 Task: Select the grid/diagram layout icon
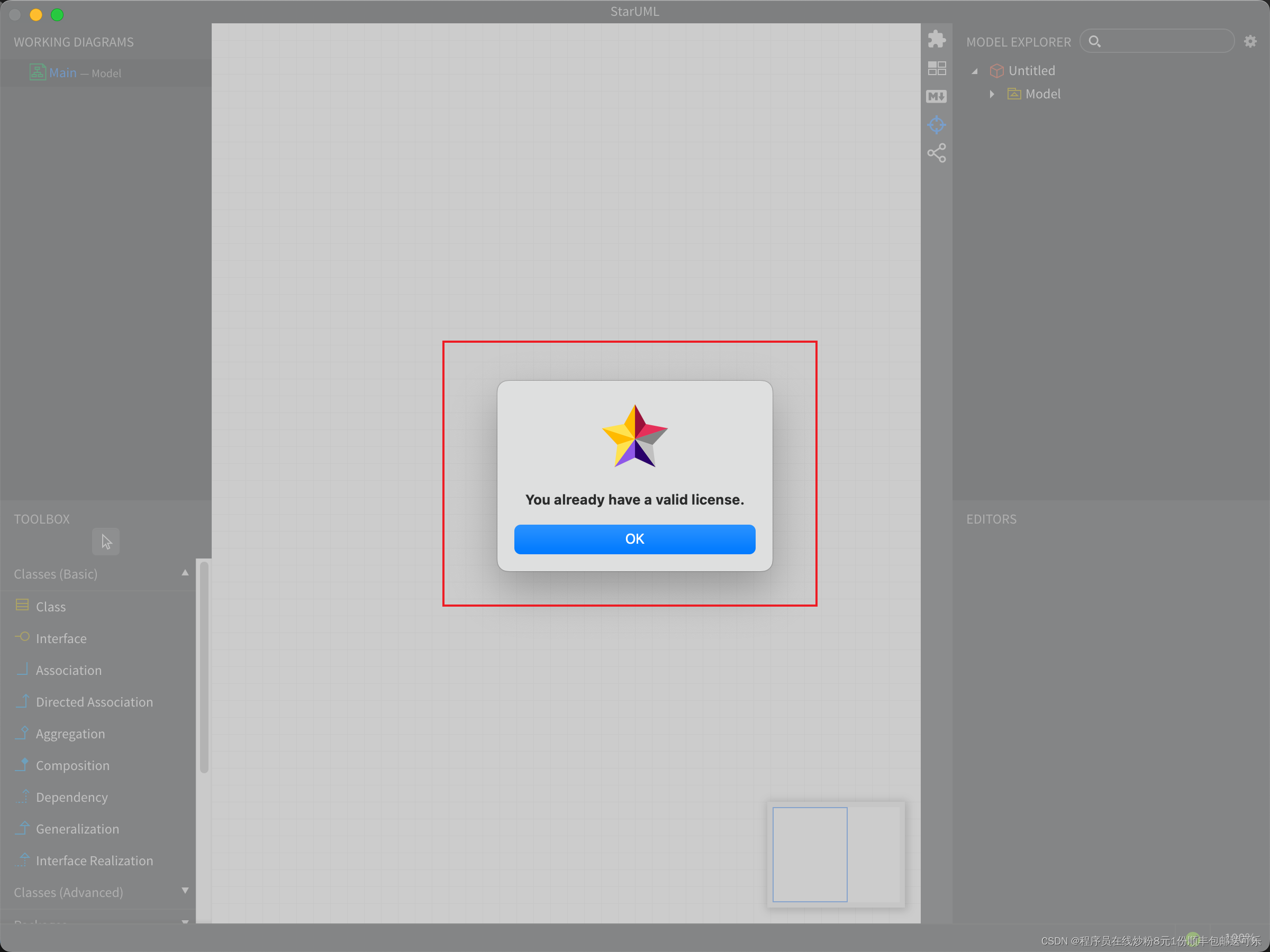(x=936, y=69)
